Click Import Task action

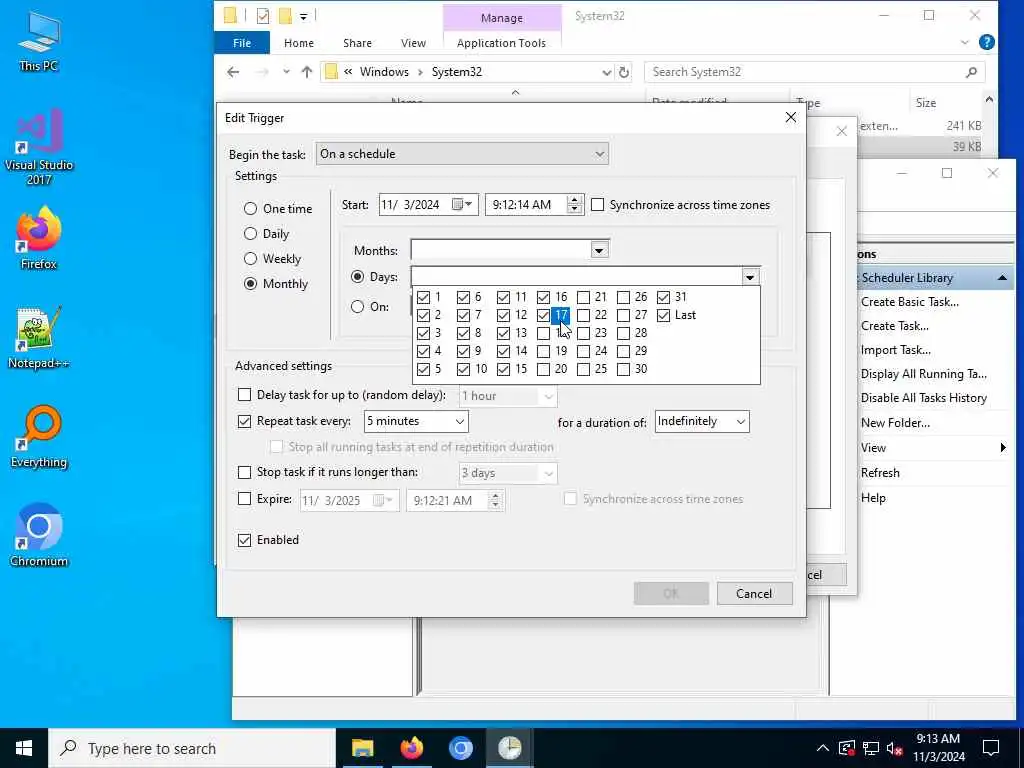(895, 350)
